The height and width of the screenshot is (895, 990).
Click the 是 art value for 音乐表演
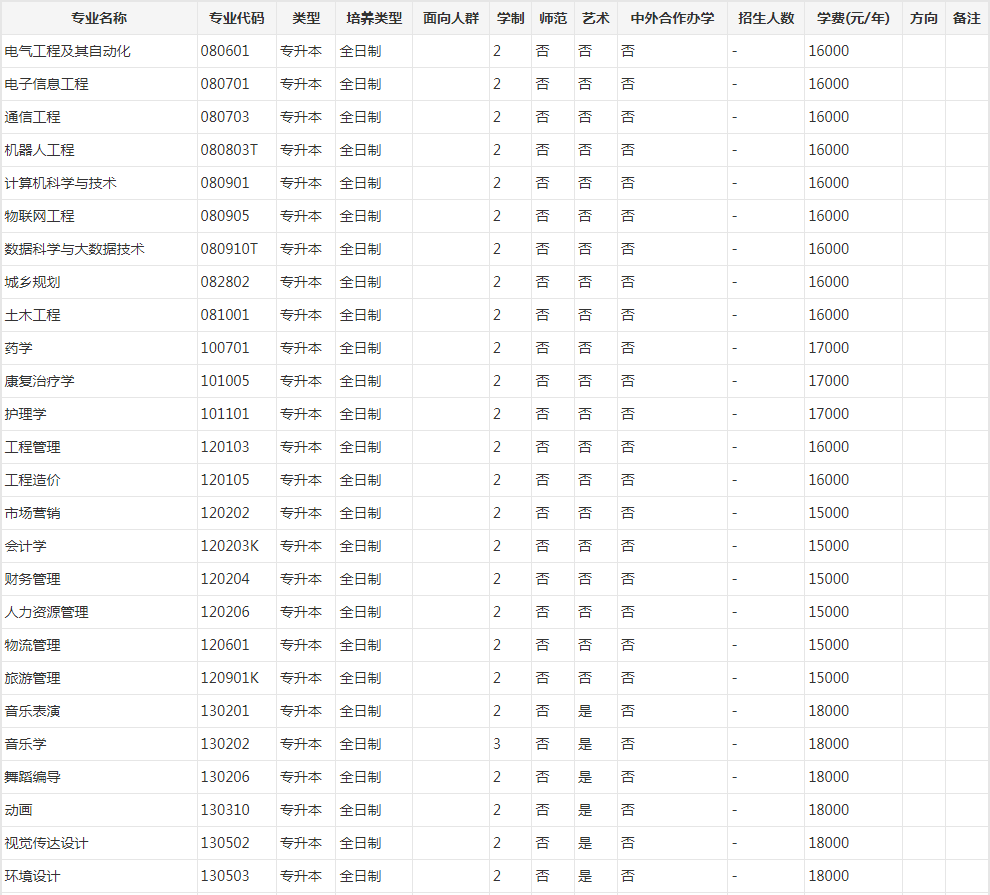tap(585, 711)
